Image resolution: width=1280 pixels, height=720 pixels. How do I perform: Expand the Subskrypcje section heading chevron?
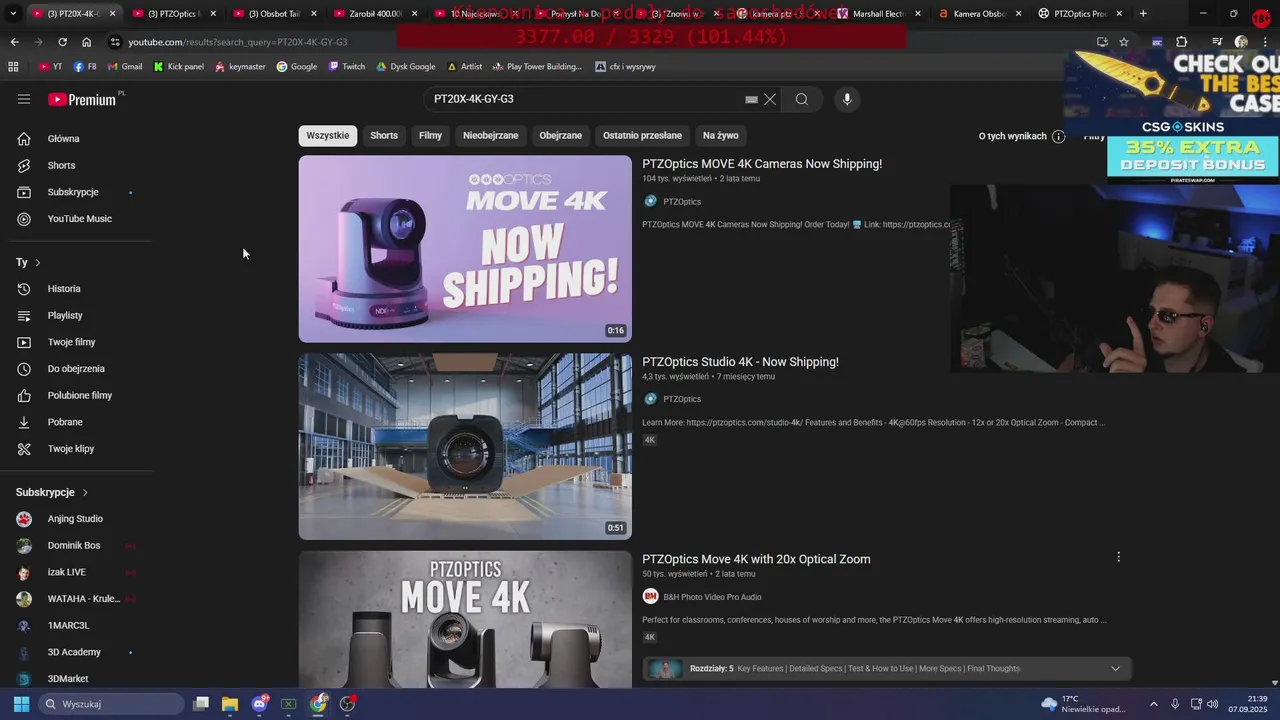(85, 493)
